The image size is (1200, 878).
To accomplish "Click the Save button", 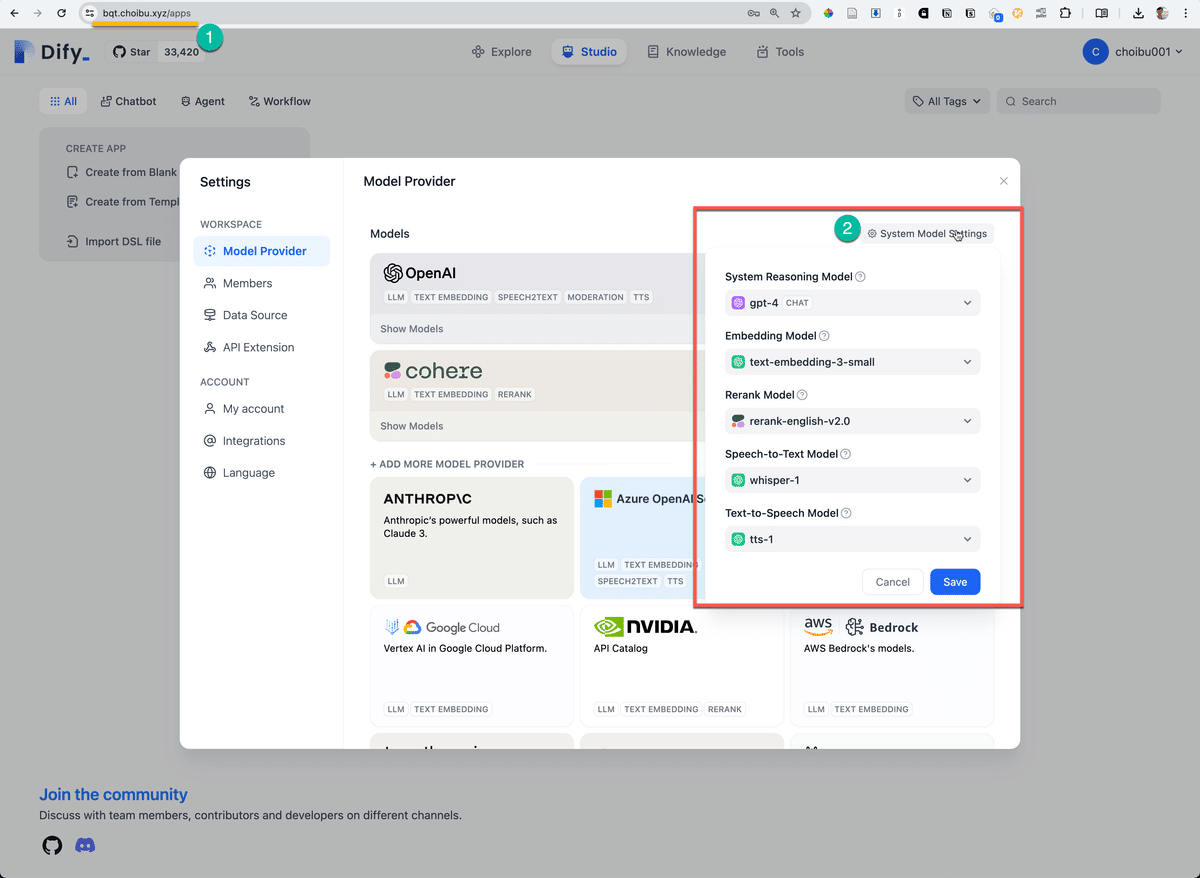I will (954, 581).
